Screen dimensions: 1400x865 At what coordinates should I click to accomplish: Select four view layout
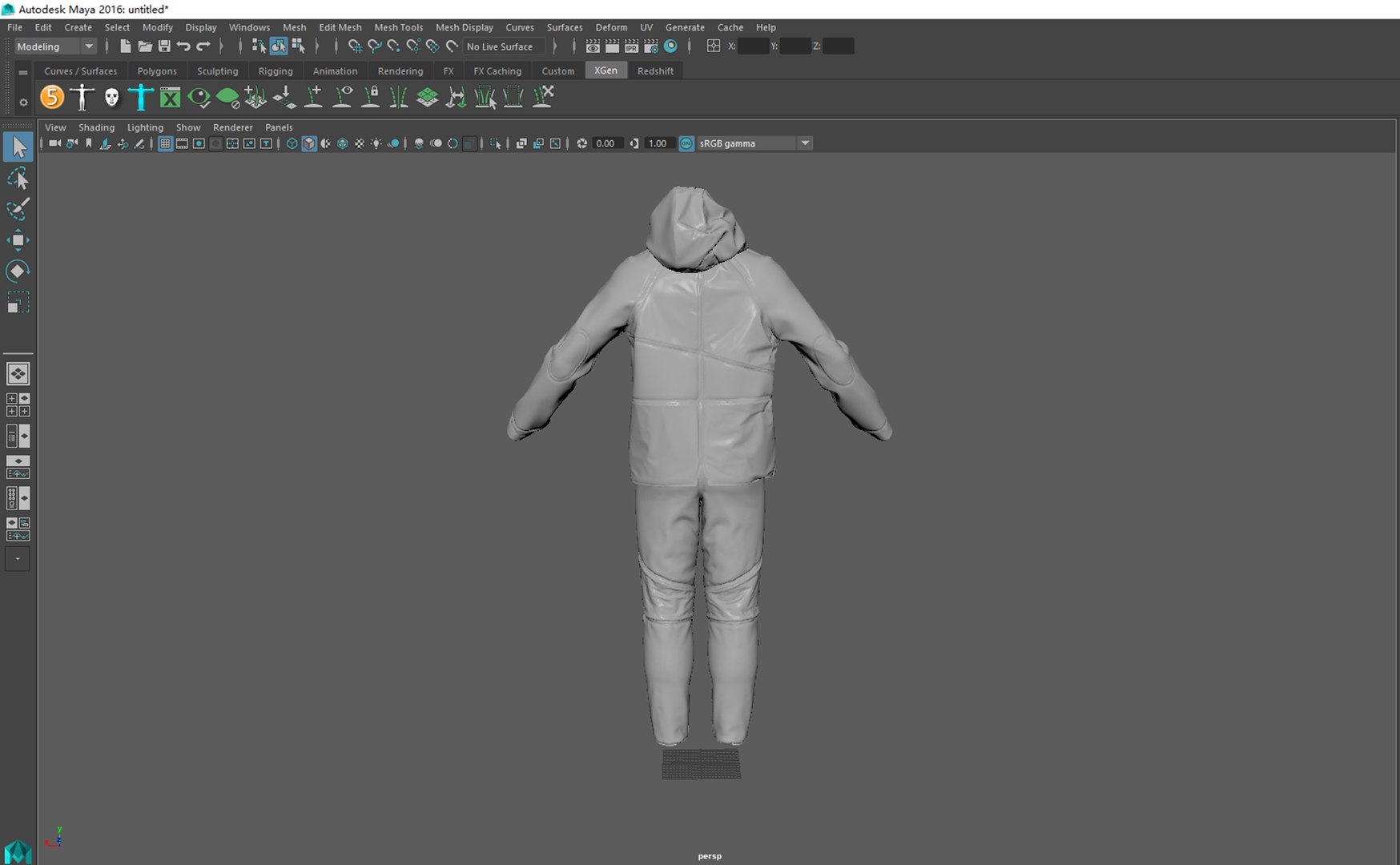point(18,404)
